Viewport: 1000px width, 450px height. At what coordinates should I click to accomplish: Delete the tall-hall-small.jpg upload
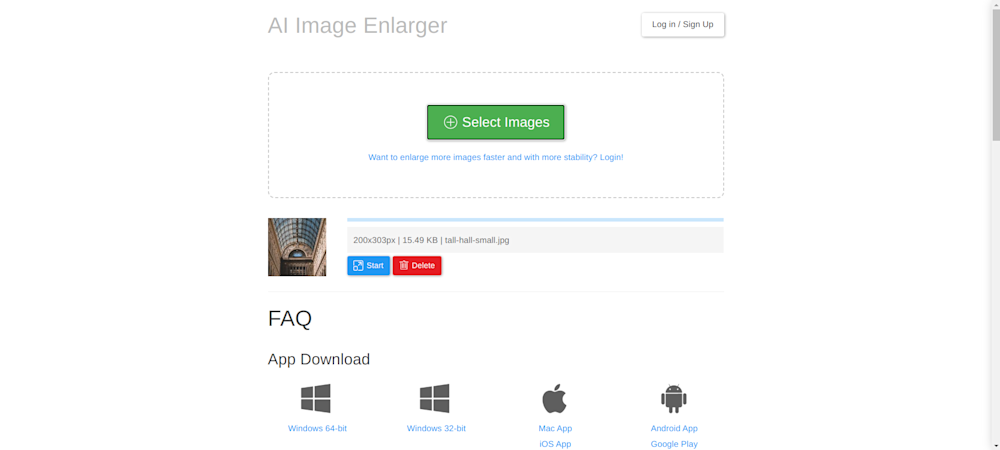tap(417, 266)
